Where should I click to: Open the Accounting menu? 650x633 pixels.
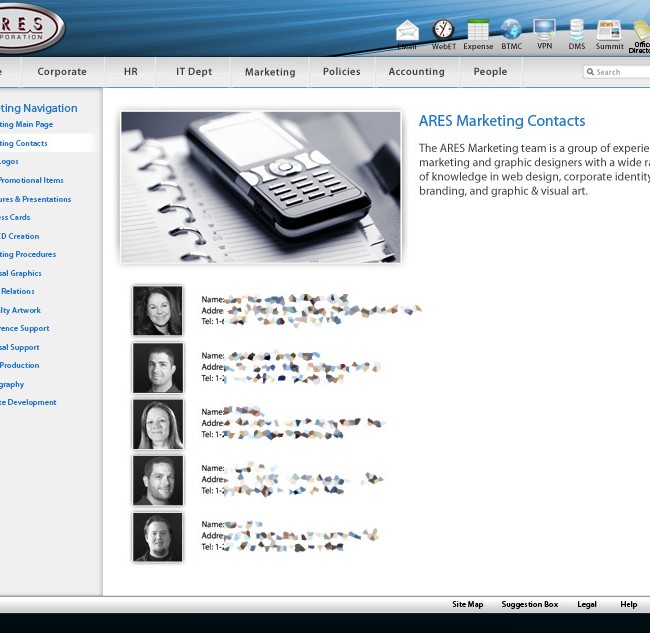pos(417,72)
